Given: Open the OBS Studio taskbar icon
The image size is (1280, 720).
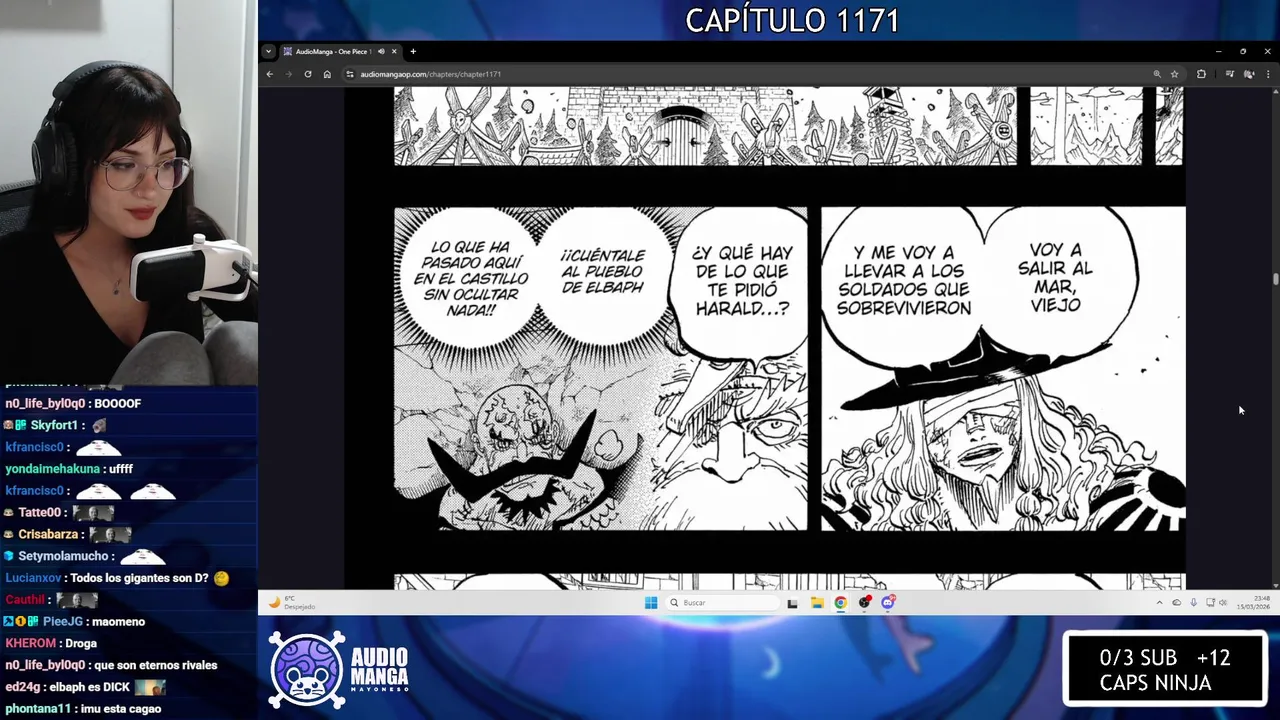Looking at the screenshot, I should [x=864, y=602].
